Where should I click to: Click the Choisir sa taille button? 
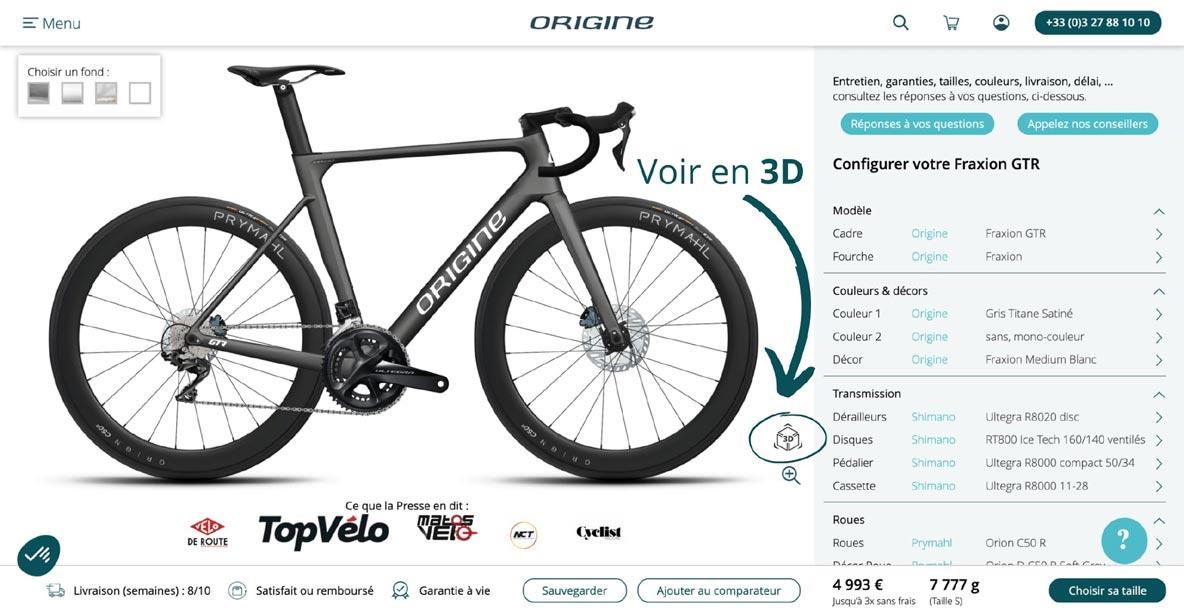[1107, 591]
